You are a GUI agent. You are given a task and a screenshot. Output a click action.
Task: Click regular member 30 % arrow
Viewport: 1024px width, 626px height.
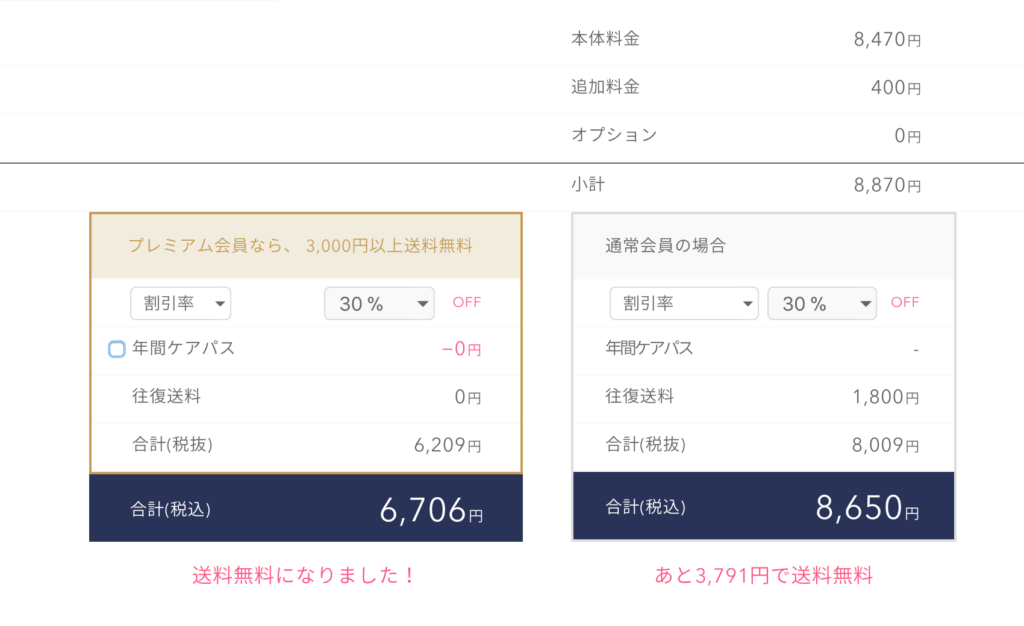[865, 304]
